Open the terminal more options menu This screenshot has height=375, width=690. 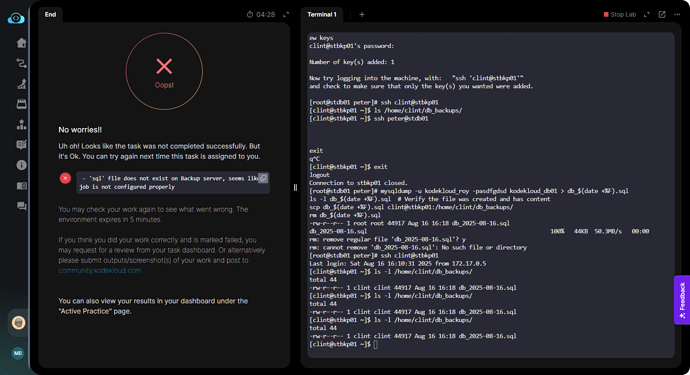coord(677,15)
